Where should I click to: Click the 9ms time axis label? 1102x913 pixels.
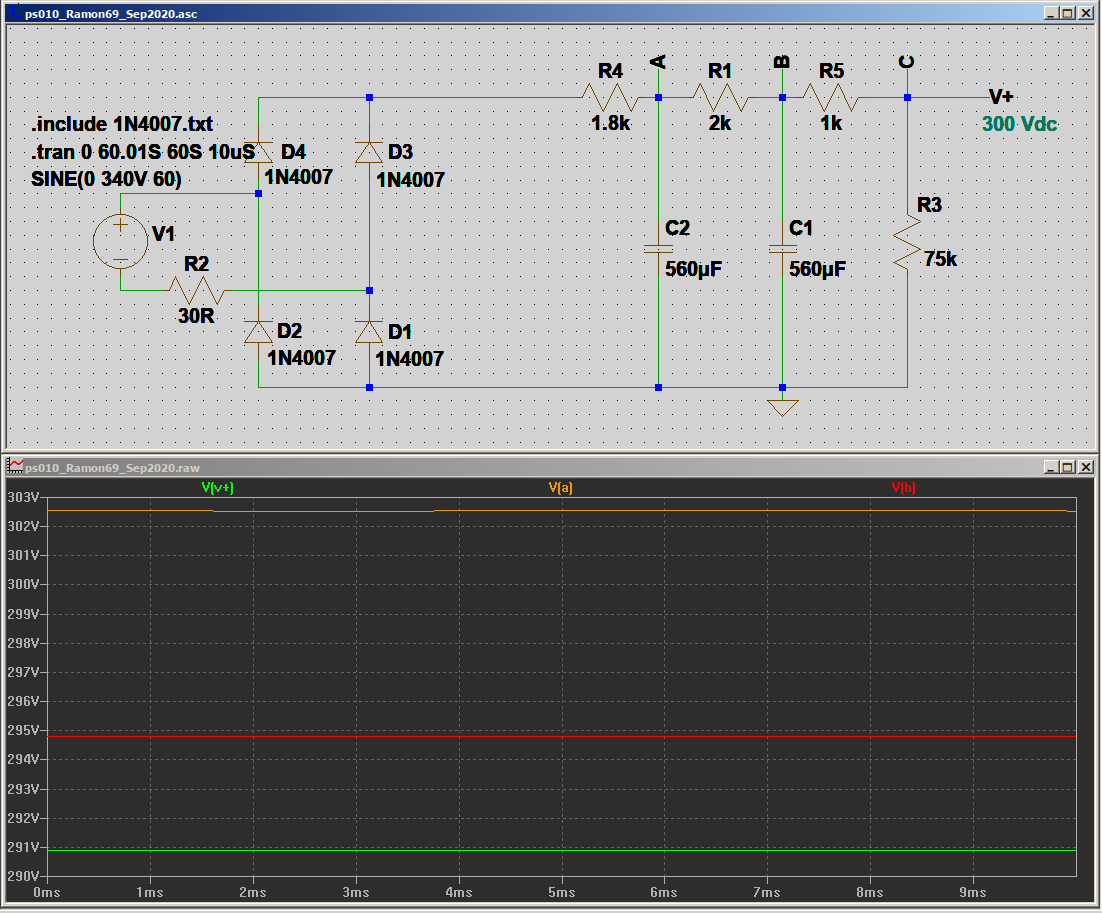(973, 893)
